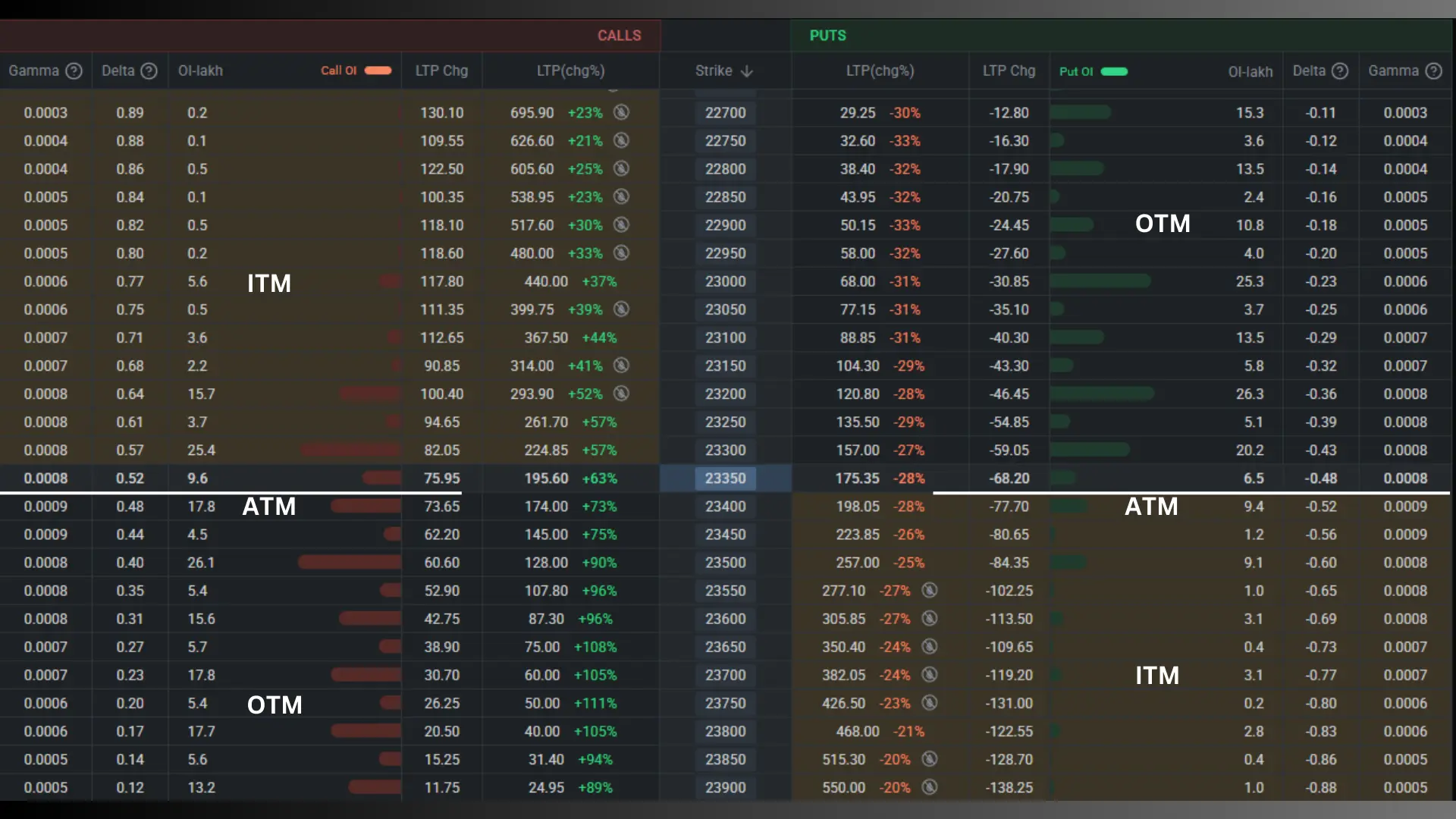Click the round icon next to 517.60 +30%
The image size is (1456, 819).
coord(621,224)
